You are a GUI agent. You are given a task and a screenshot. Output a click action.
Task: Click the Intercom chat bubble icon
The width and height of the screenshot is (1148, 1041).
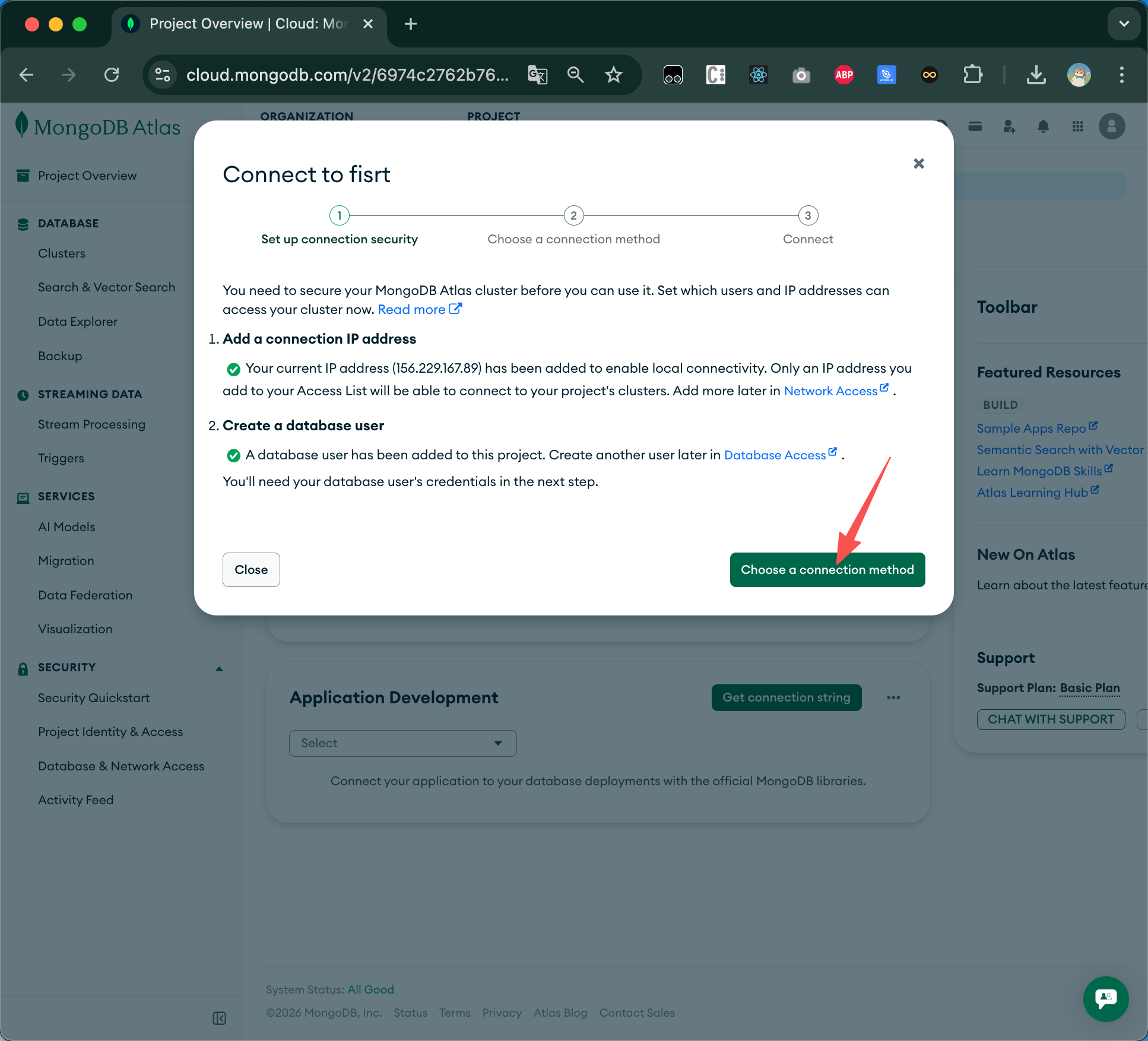(1105, 998)
